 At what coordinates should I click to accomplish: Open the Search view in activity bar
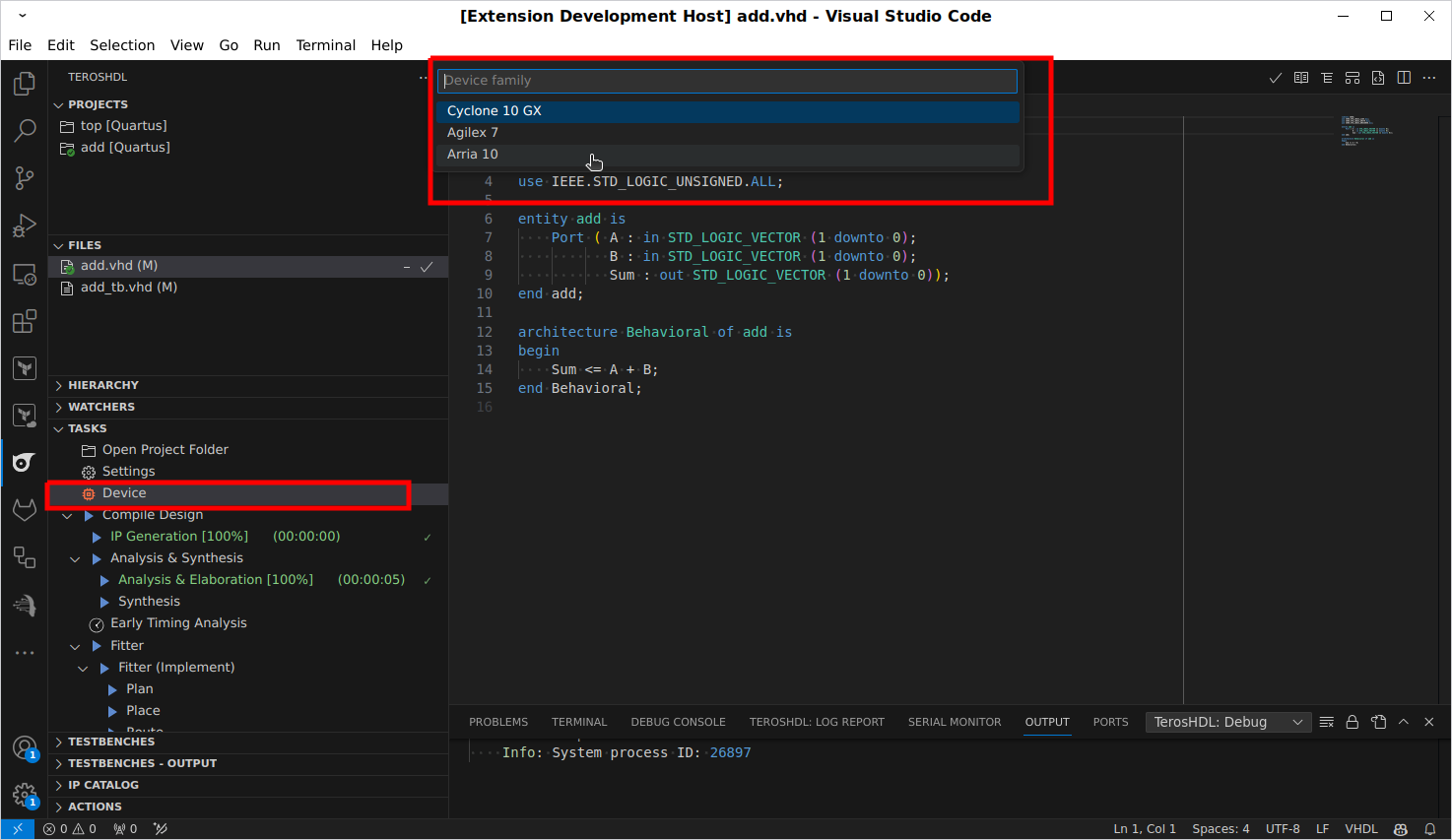(x=25, y=131)
